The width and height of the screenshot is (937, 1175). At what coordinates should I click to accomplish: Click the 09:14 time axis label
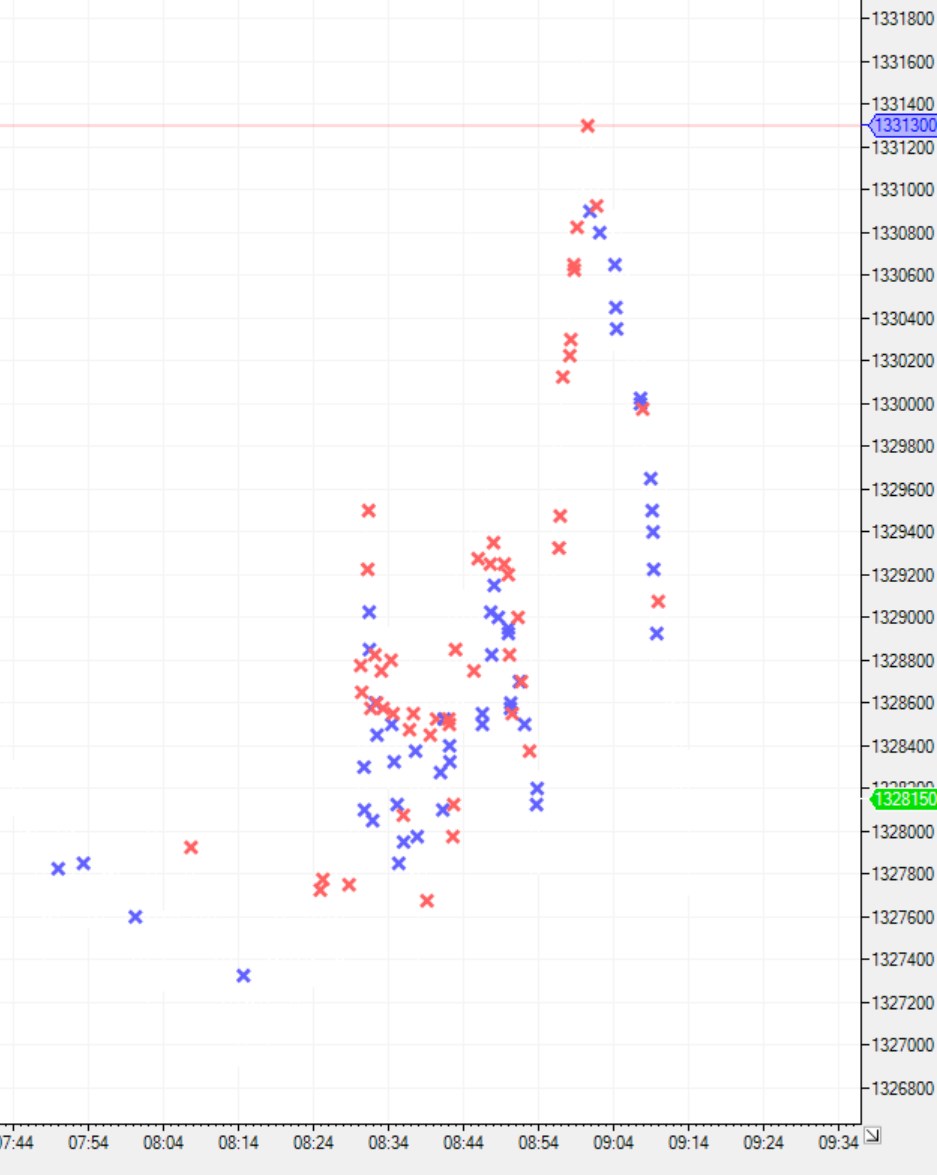688,1144
